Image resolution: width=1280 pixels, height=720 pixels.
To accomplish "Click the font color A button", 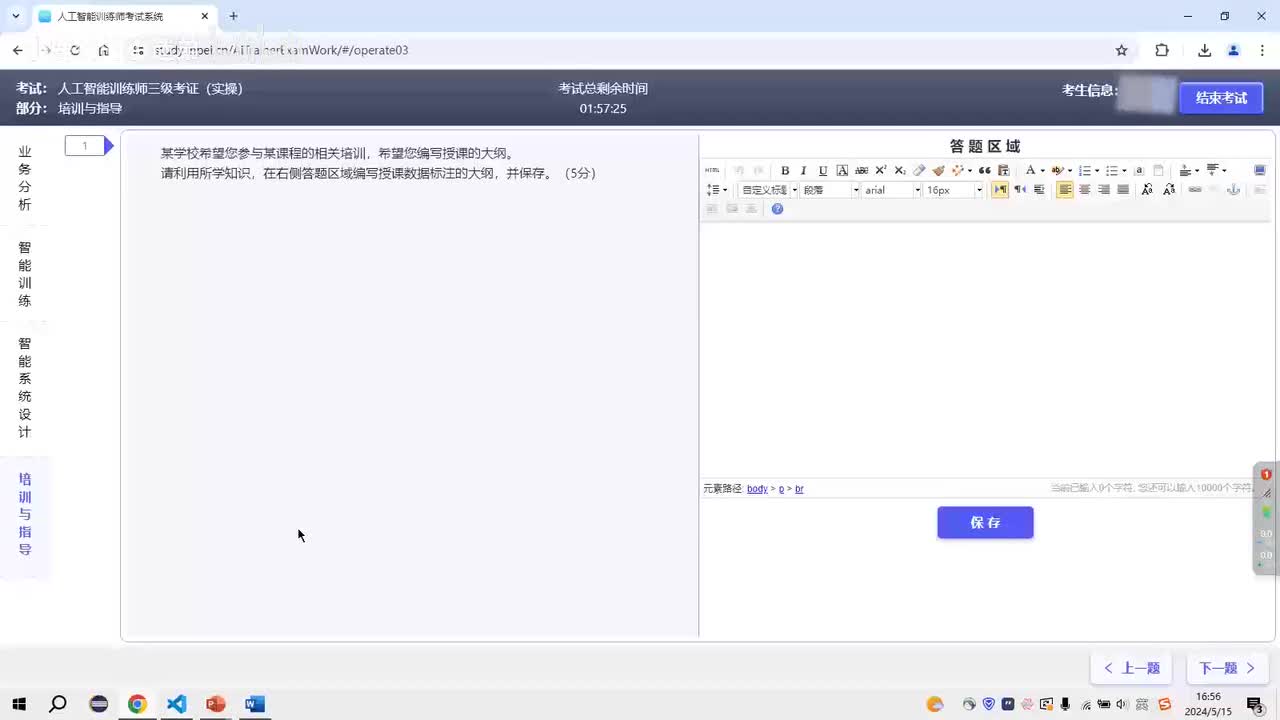I will tap(1031, 170).
